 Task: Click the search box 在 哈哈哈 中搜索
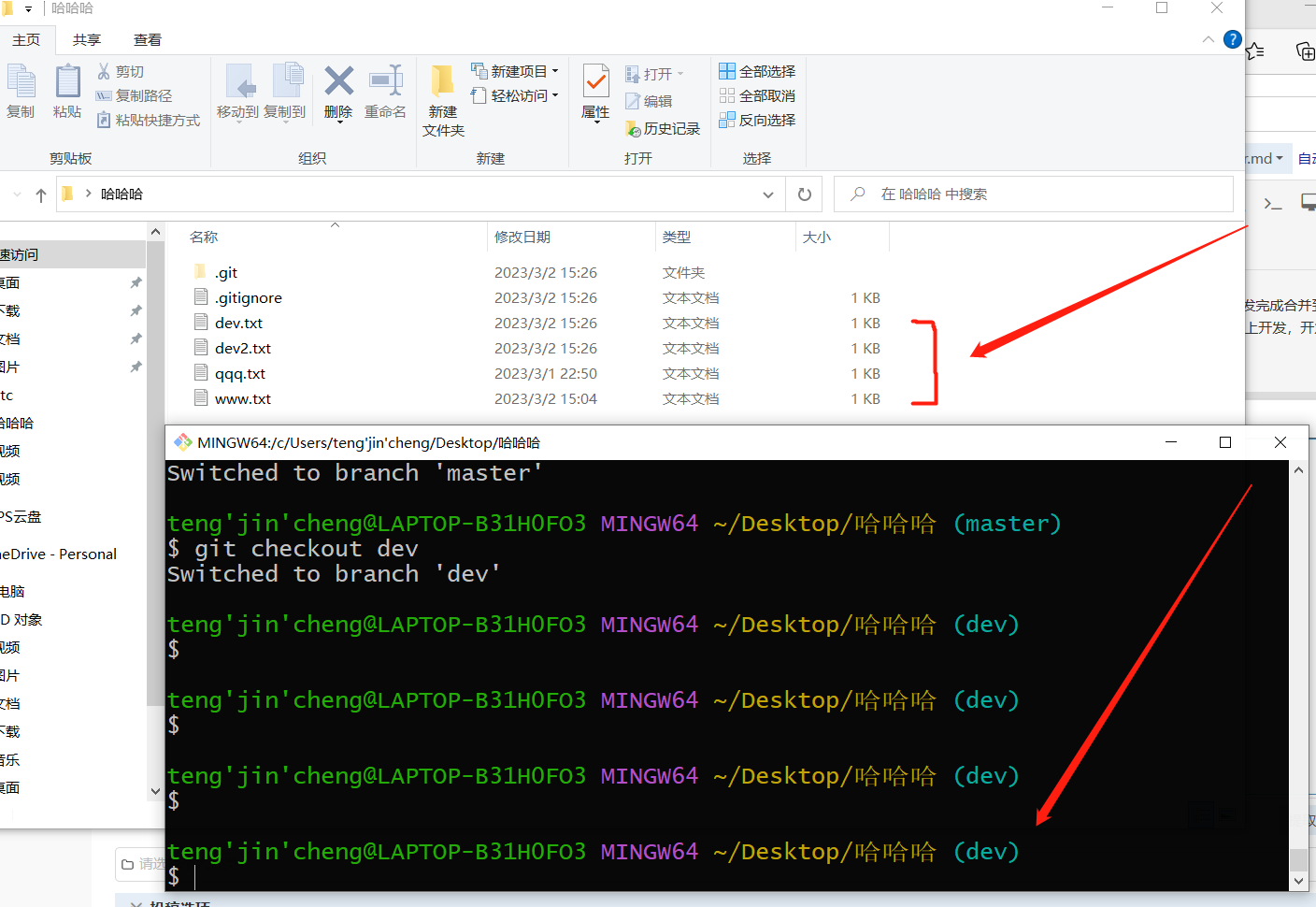(x=1034, y=194)
